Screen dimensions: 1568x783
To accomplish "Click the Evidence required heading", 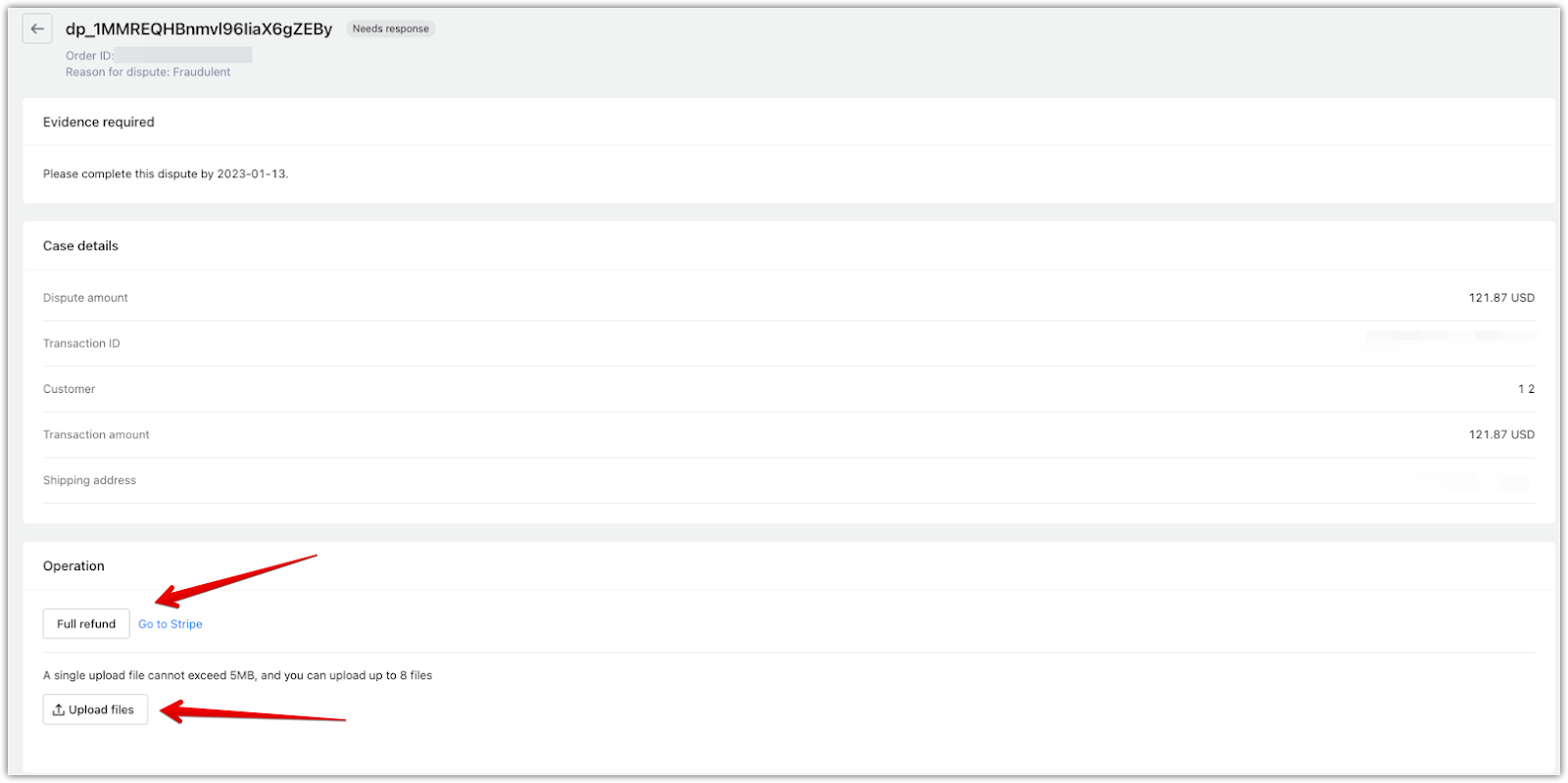I will pos(99,122).
